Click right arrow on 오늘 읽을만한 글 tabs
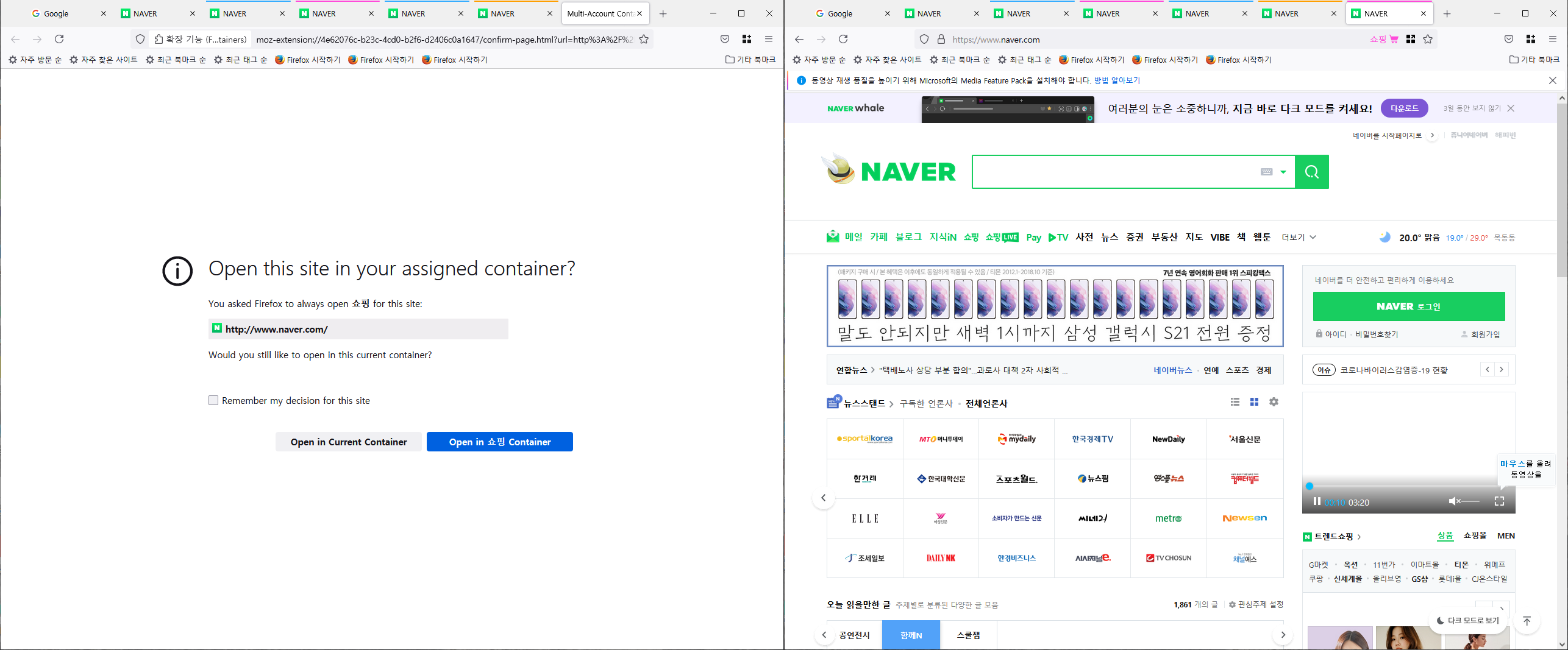 click(x=1283, y=635)
